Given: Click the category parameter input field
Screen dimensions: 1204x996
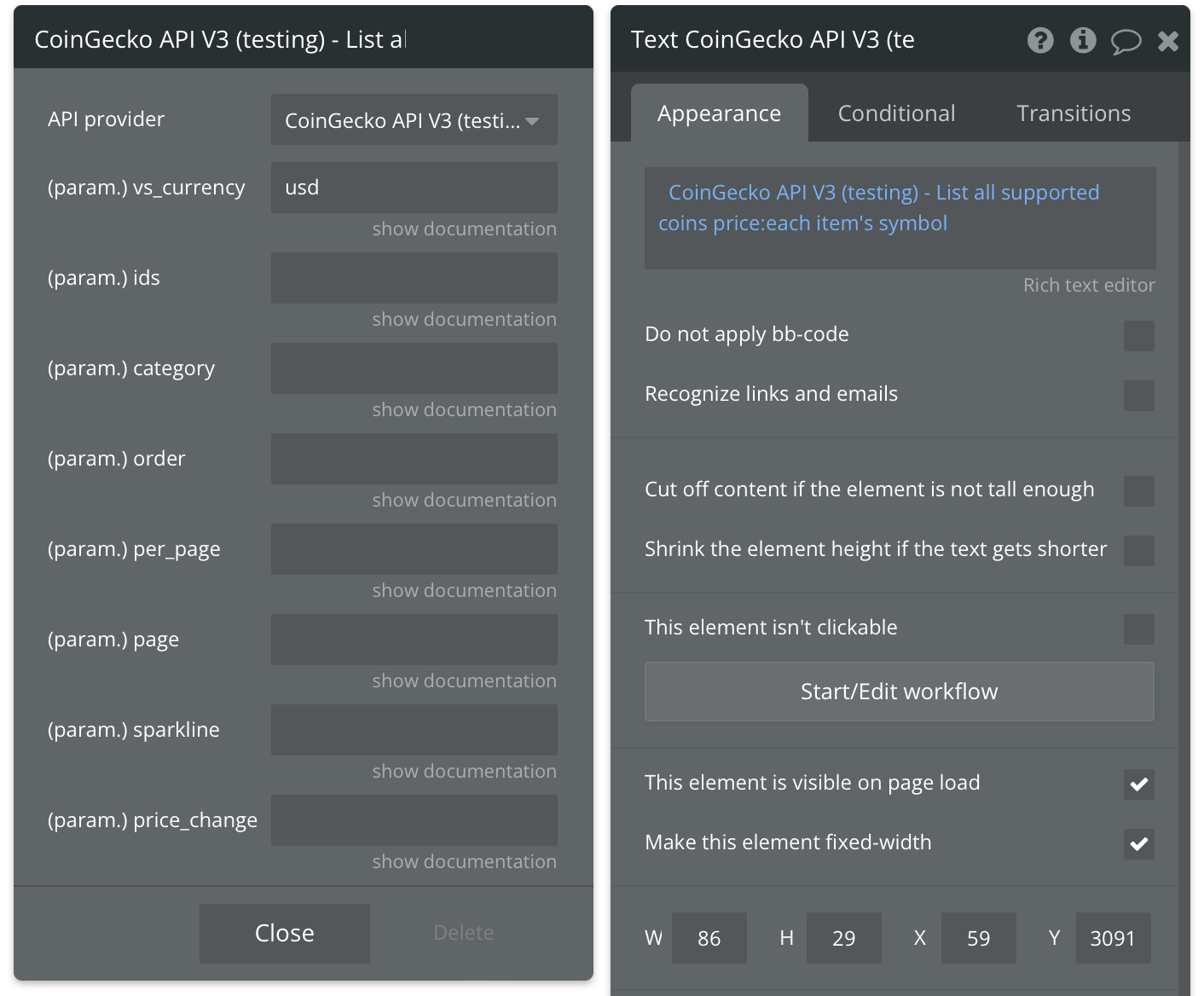Looking at the screenshot, I should click(x=414, y=368).
